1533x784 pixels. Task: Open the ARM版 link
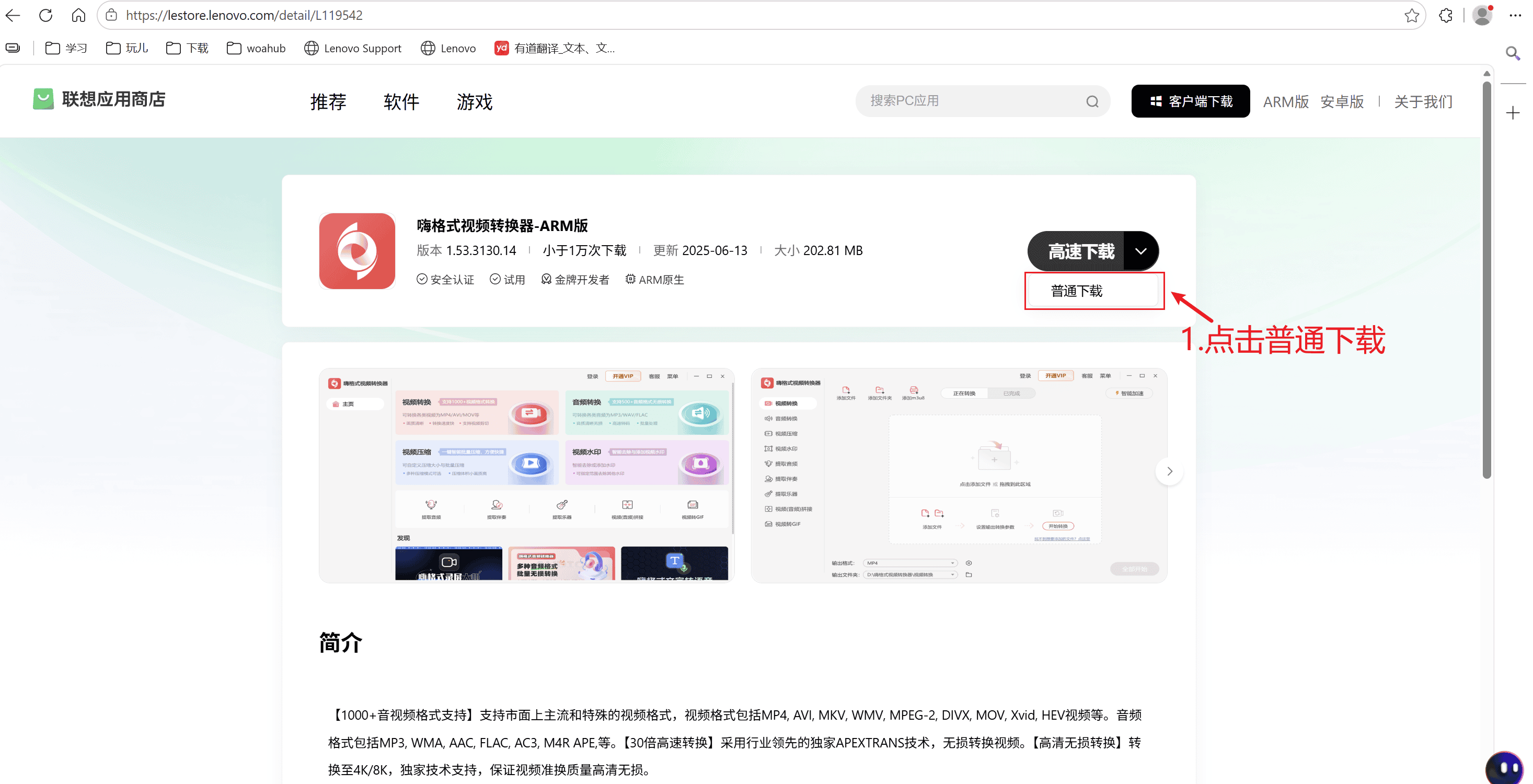coord(1285,102)
